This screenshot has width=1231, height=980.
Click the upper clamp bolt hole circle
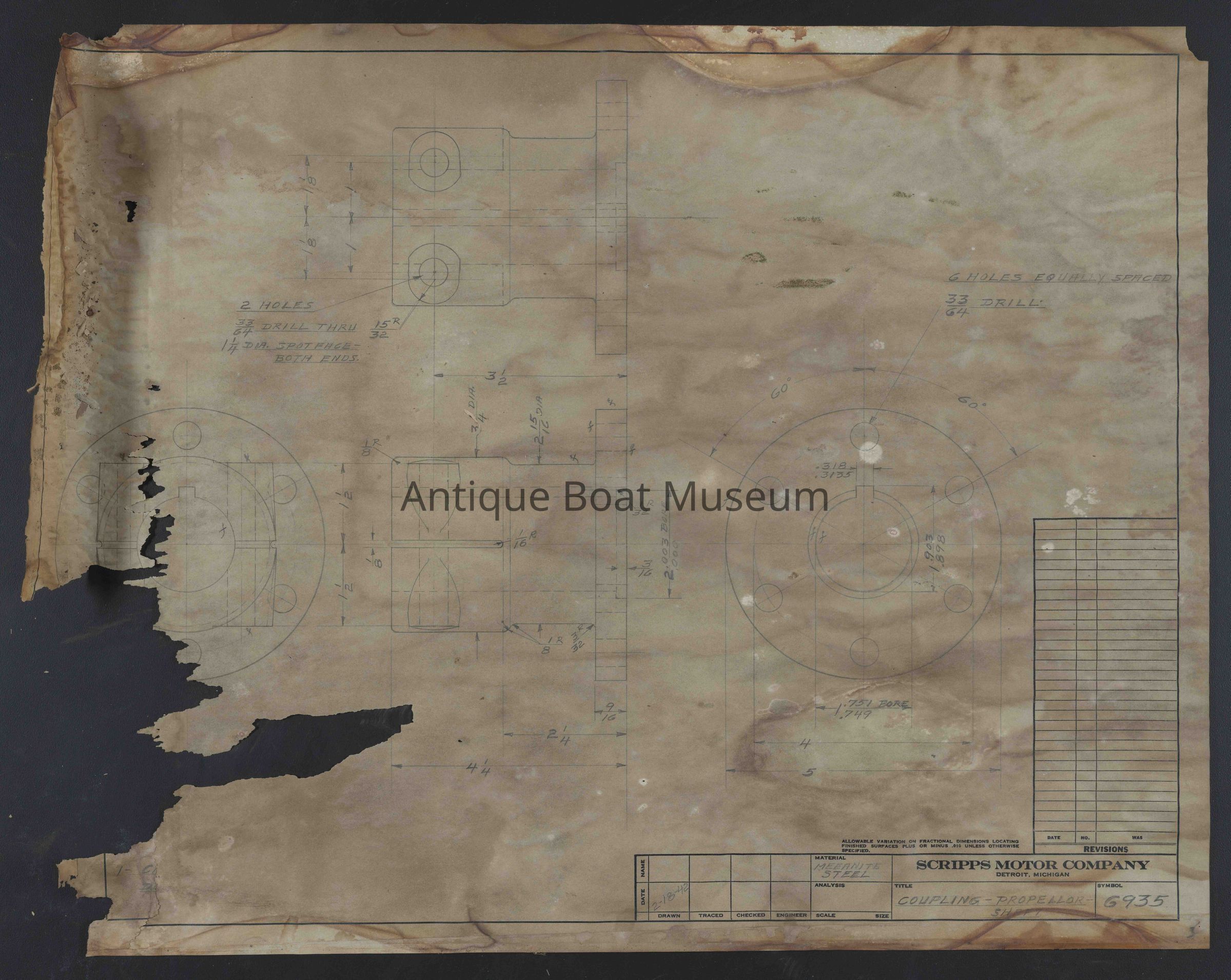[434, 164]
